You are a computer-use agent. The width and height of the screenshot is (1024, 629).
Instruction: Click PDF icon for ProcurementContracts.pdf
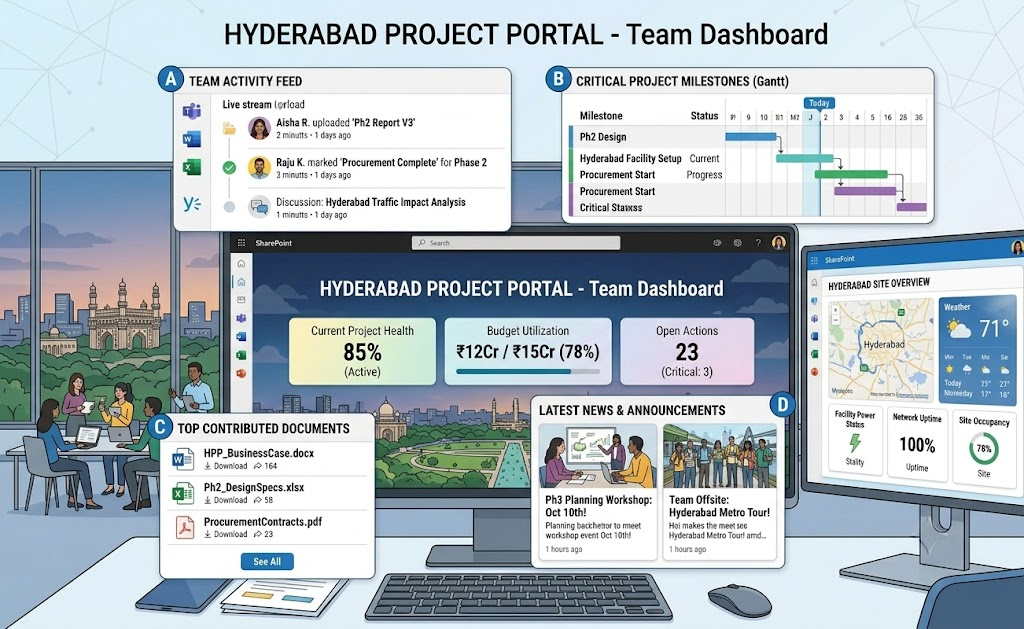tap(184, 527)
